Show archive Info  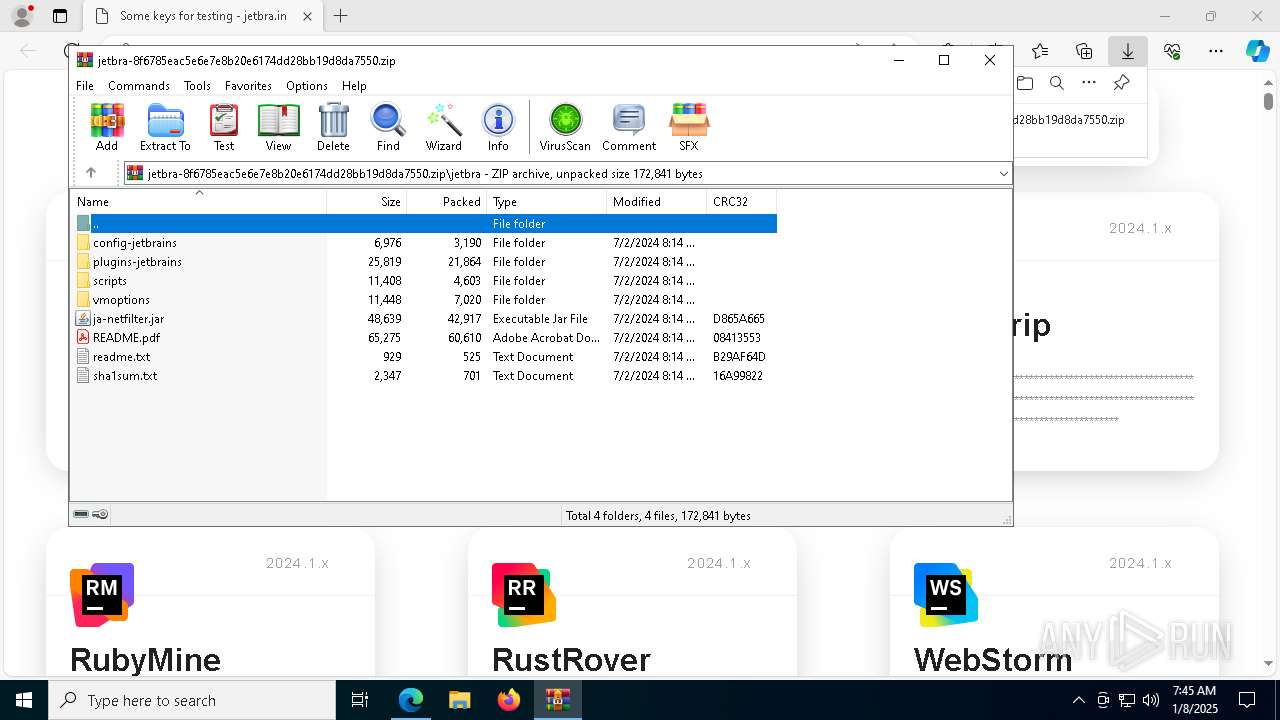498,127
